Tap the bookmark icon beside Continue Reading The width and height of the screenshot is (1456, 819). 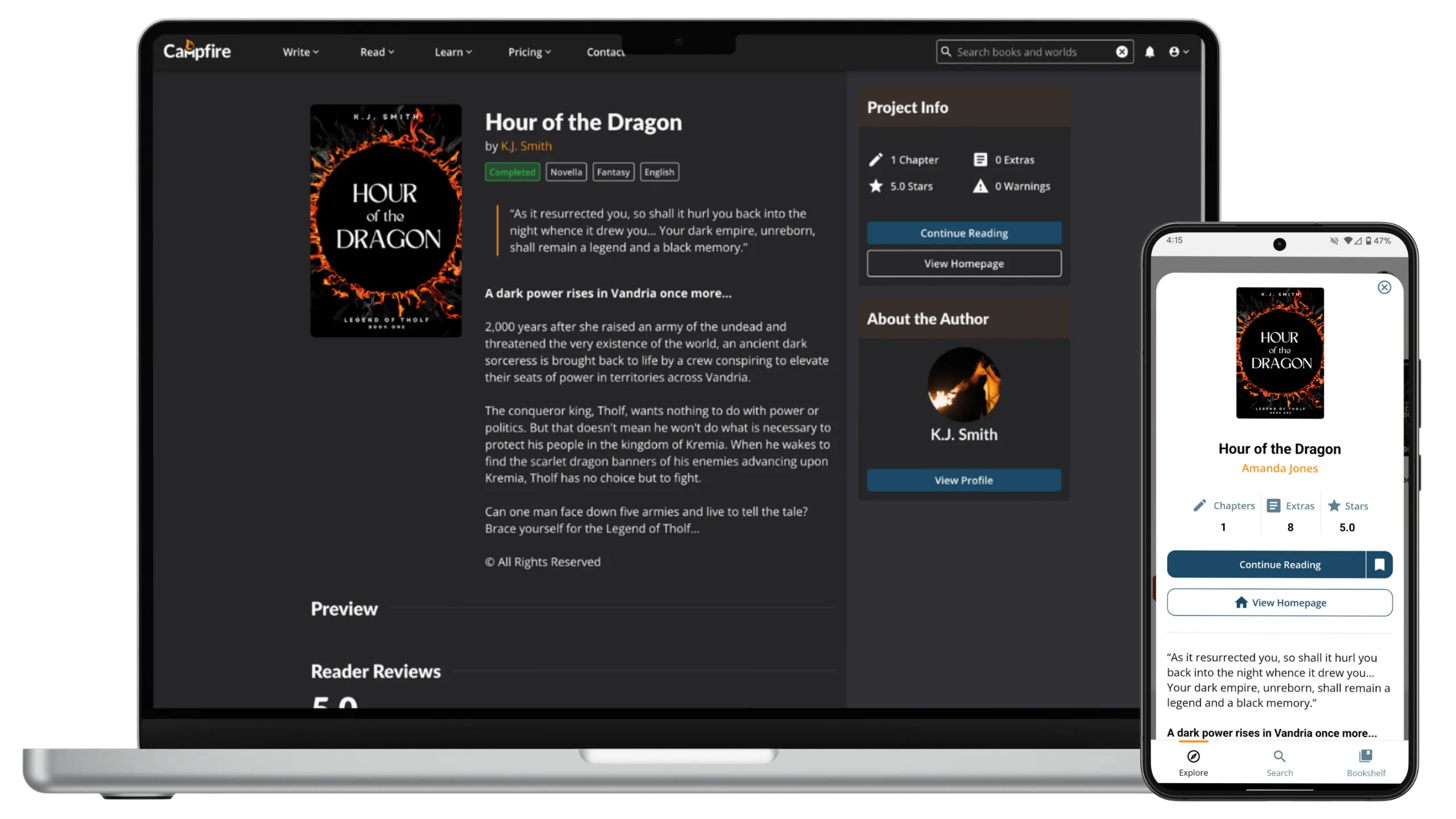click(1379, 564)
